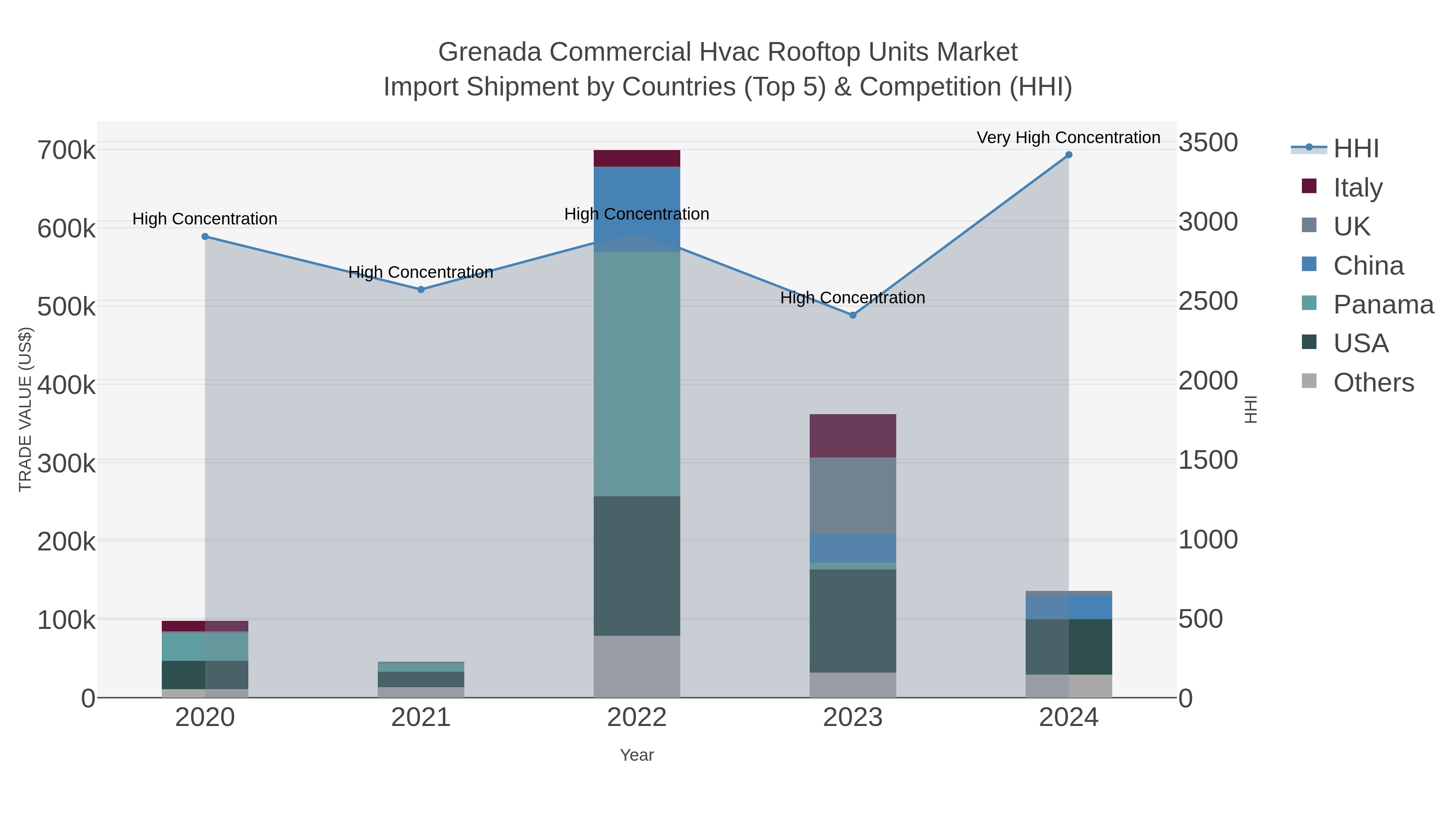Click the 'TRADE VALUE (US$)' axis title
The width and height of the screenshot is (1456, 819).
coord(25,410)
